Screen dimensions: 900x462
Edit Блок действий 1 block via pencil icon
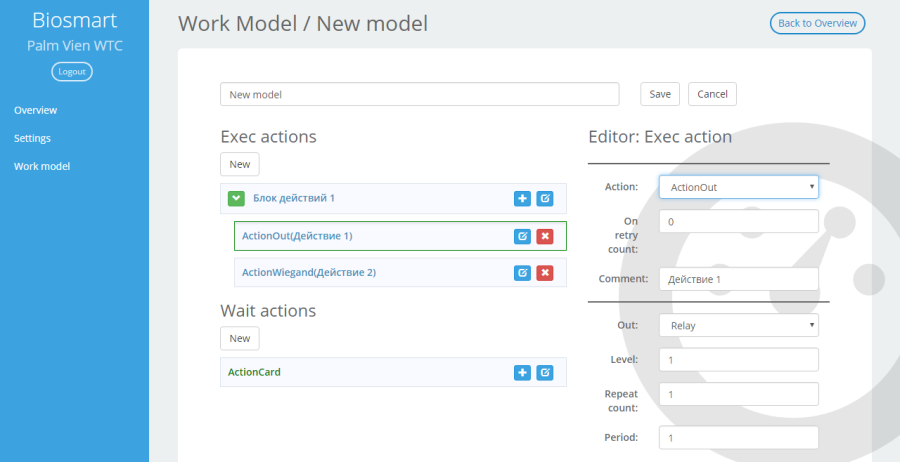coord(545,199)
